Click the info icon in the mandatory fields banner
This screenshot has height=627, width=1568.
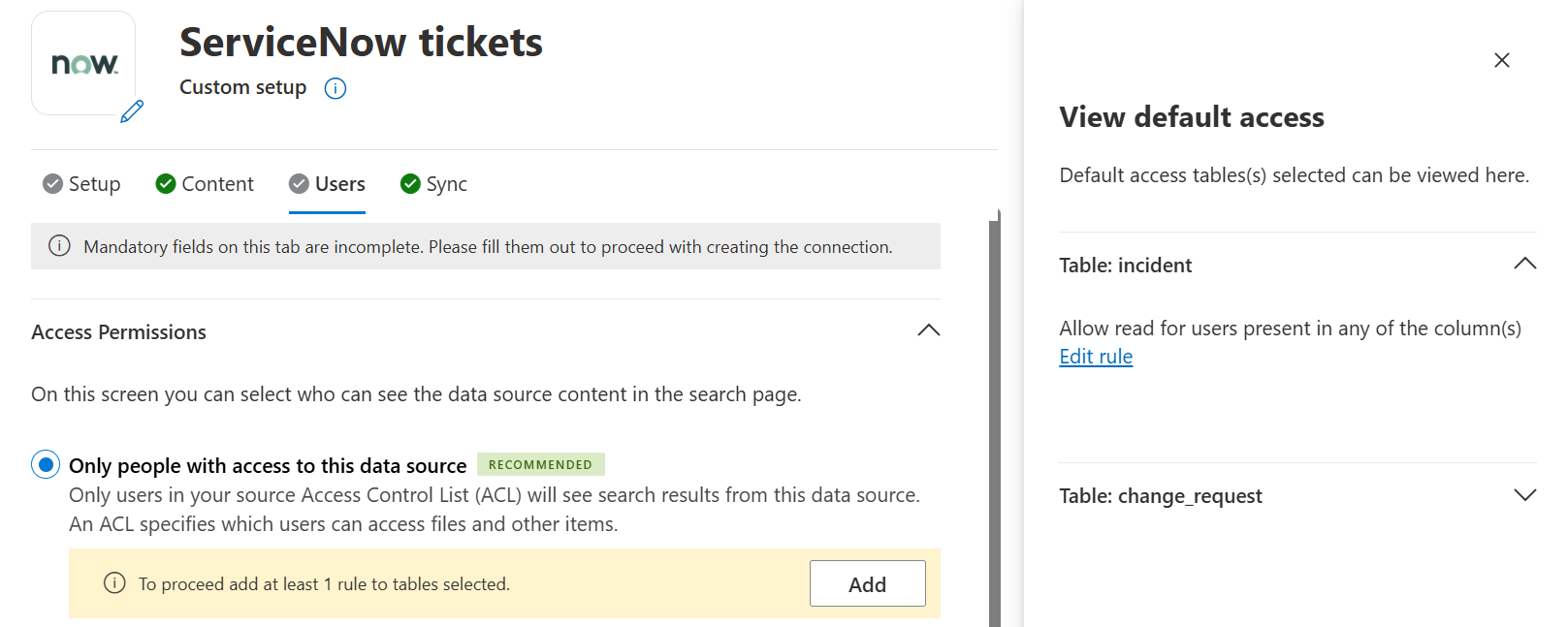click(x=59, y=246)
